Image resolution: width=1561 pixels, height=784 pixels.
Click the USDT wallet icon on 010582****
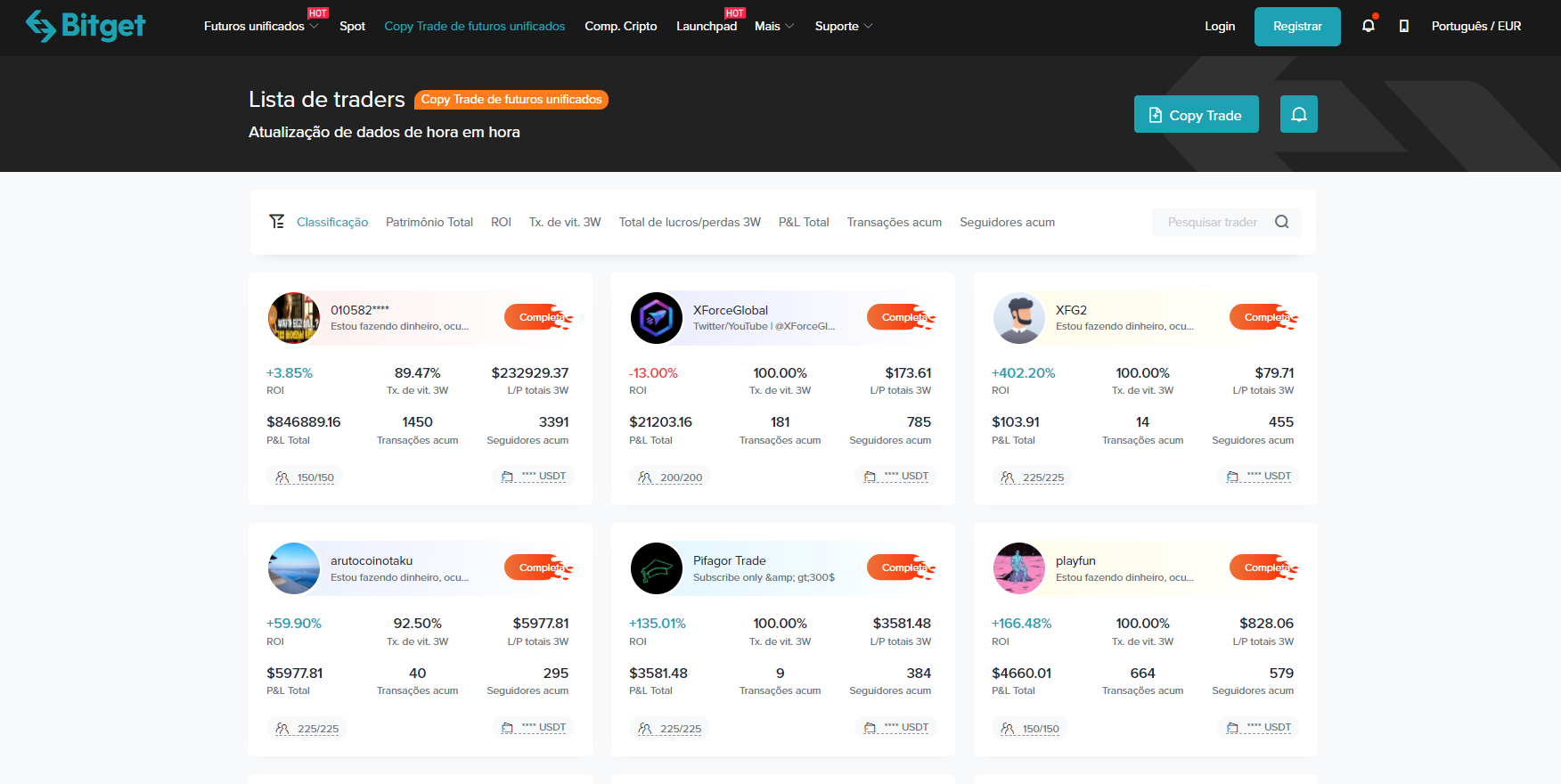507,477
